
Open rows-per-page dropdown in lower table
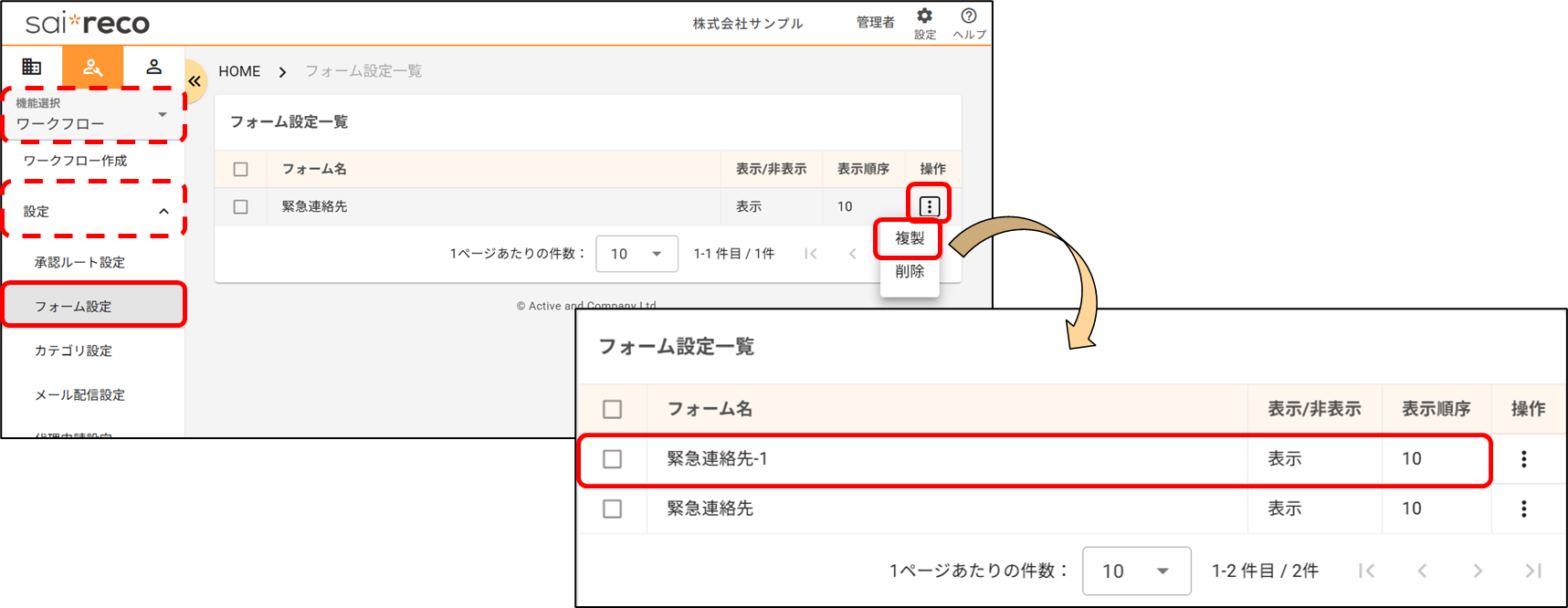(x=1136, y=571)
